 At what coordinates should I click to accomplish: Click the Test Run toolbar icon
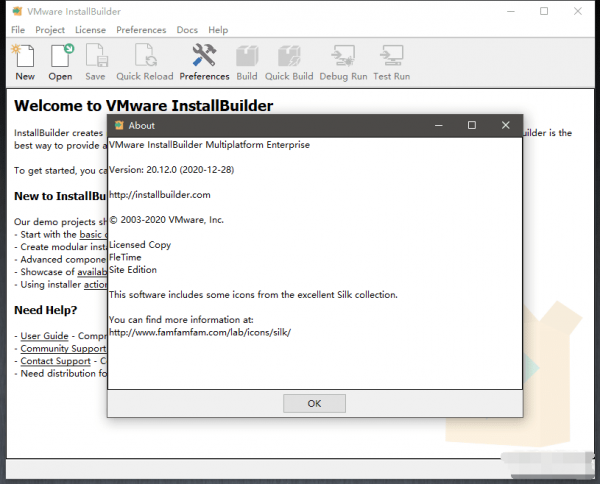click(x=391, y=60)
